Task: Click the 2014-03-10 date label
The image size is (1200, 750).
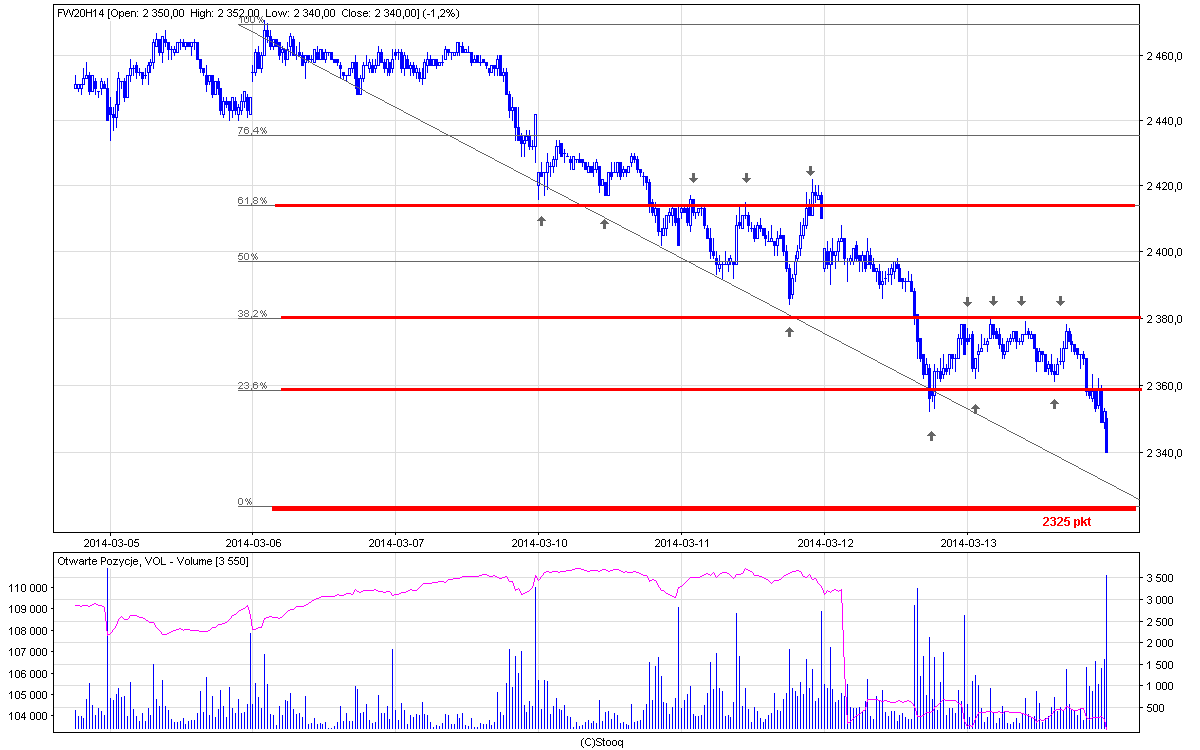Action: (539, 543)
